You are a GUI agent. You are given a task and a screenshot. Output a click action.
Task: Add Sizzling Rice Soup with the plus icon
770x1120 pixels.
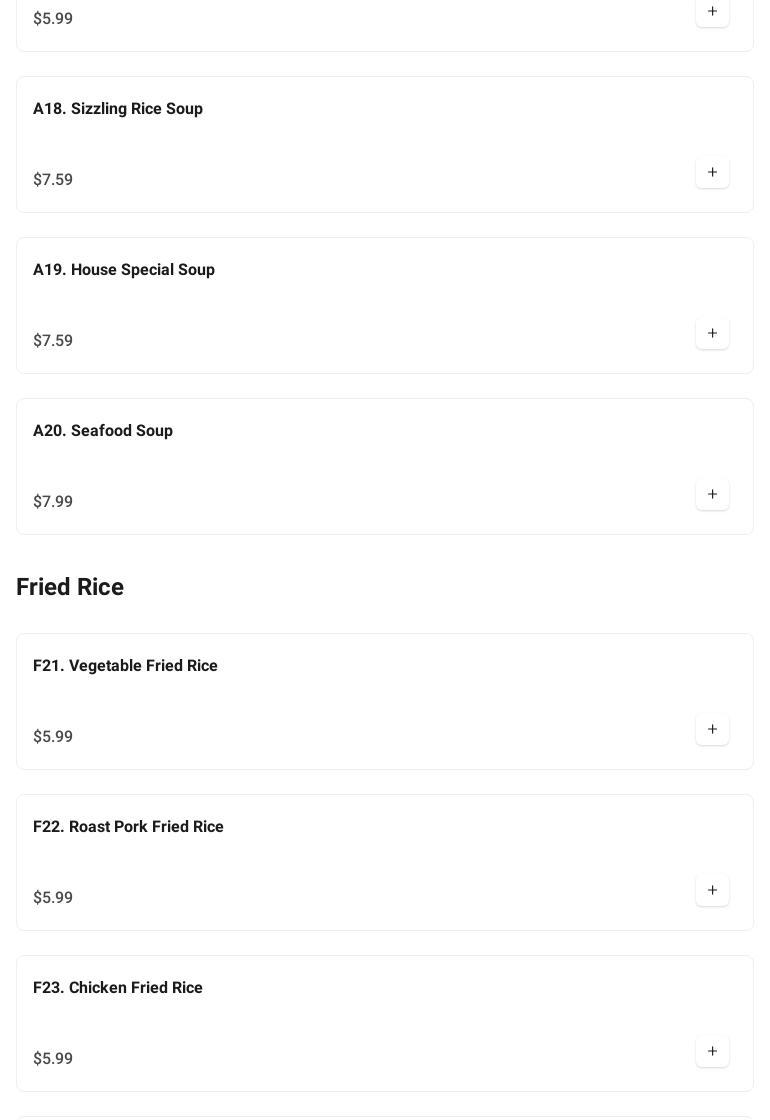pos(712,173)
